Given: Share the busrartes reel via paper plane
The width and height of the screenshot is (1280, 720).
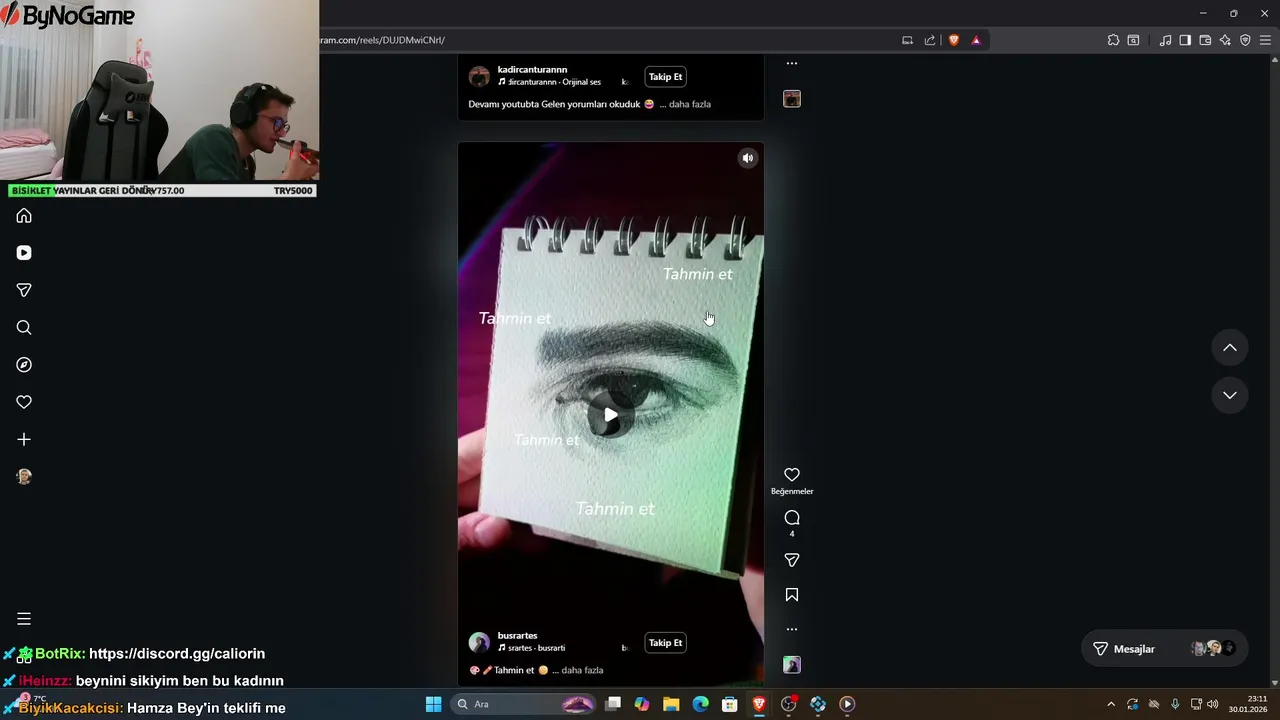Looking at the screenshot, I should click(792, 561).
